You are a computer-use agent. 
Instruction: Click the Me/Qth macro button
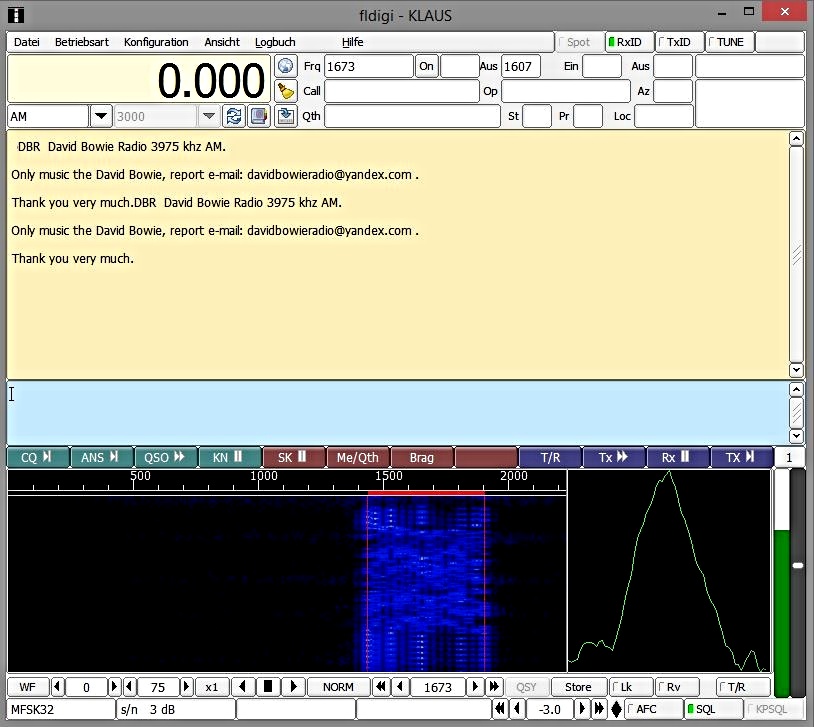tap(358, 457)
